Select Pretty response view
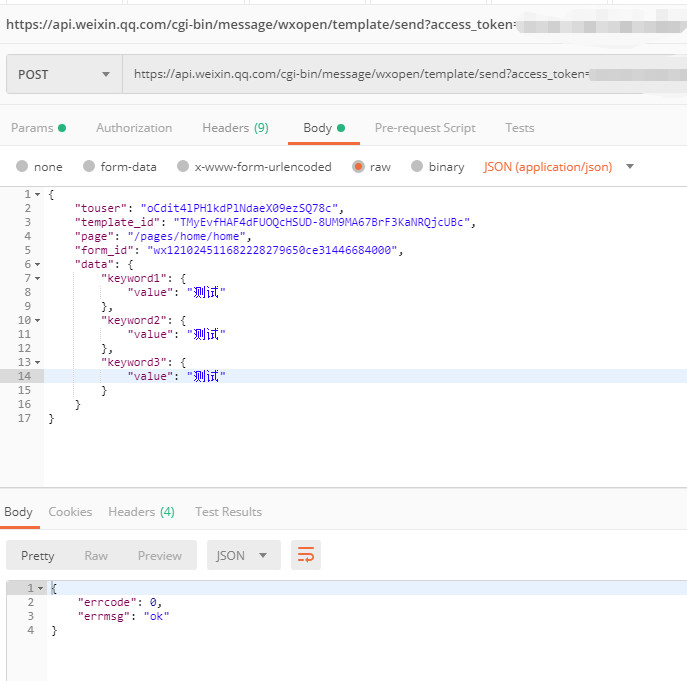 click(37, 556)
